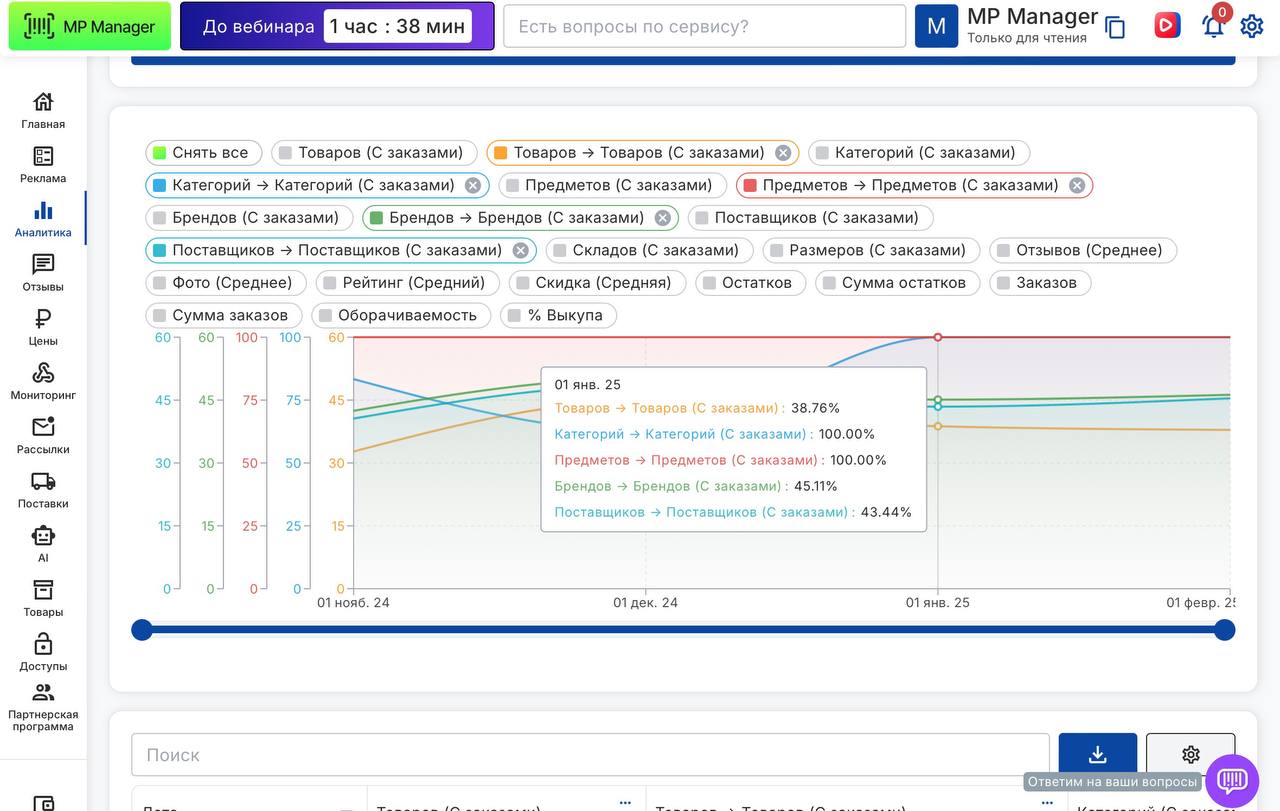The image size is (1280, 811).
Task: Click the copy icon beside MP Manager
Action: [x=1115, y=28]
